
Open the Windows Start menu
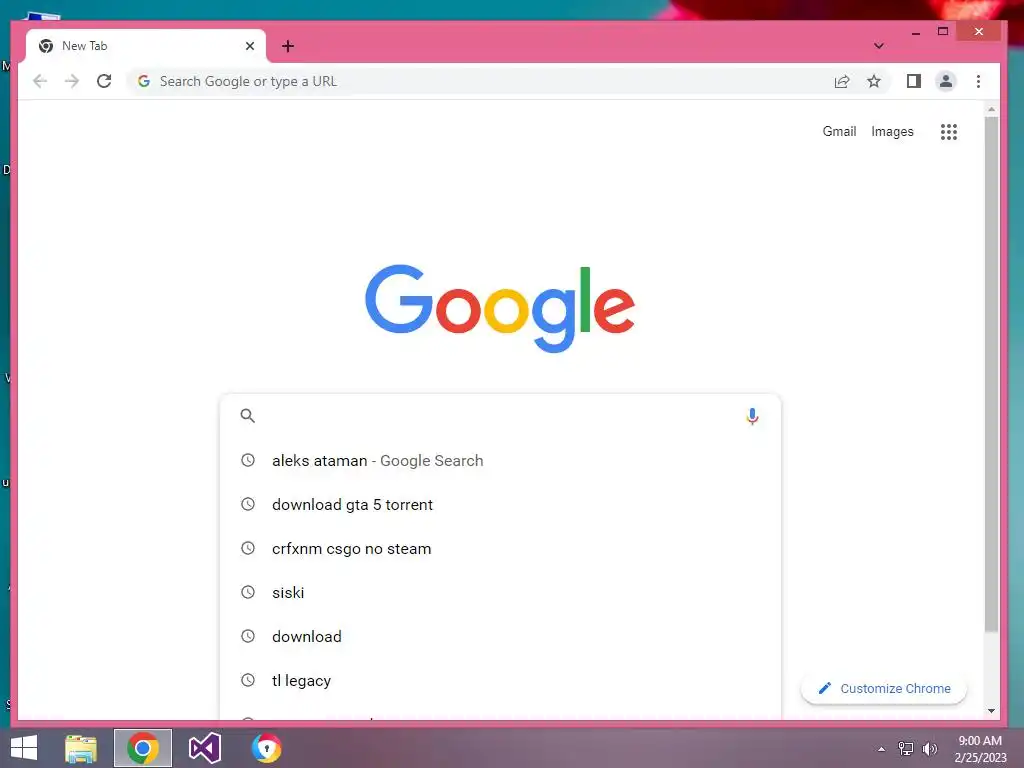[24, 748]
